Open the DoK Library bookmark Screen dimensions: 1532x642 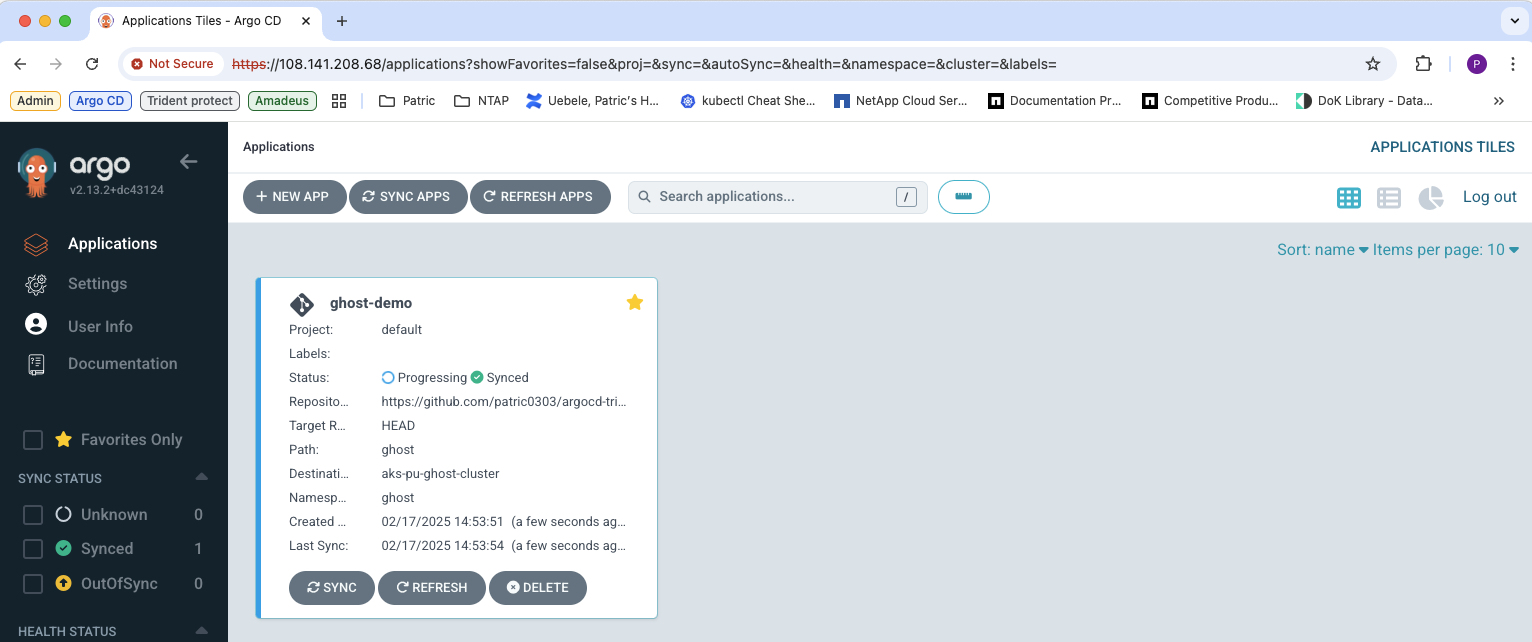click(x=1364, y=101)
